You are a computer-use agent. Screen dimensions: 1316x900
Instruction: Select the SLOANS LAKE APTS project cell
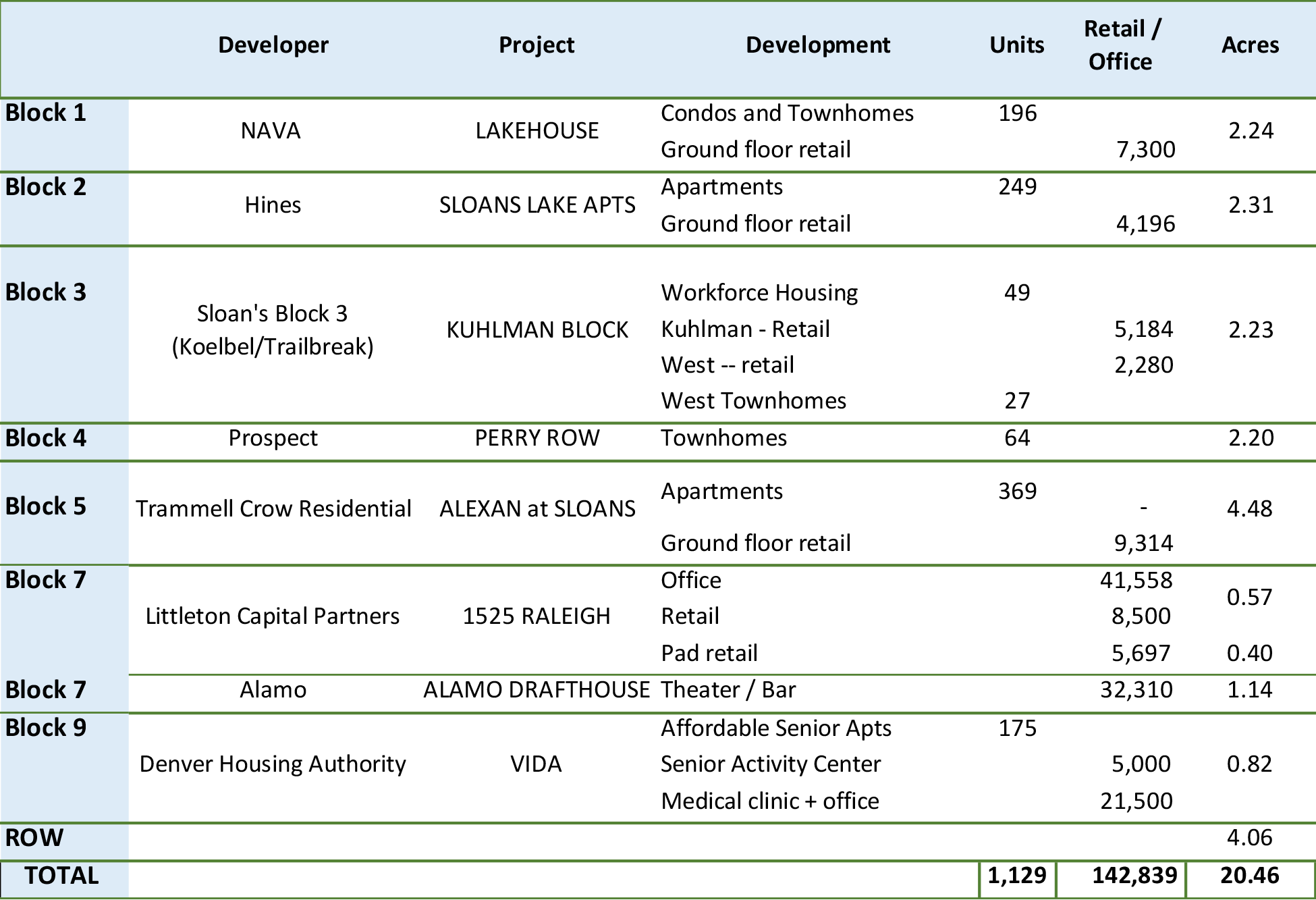(537, 205)
